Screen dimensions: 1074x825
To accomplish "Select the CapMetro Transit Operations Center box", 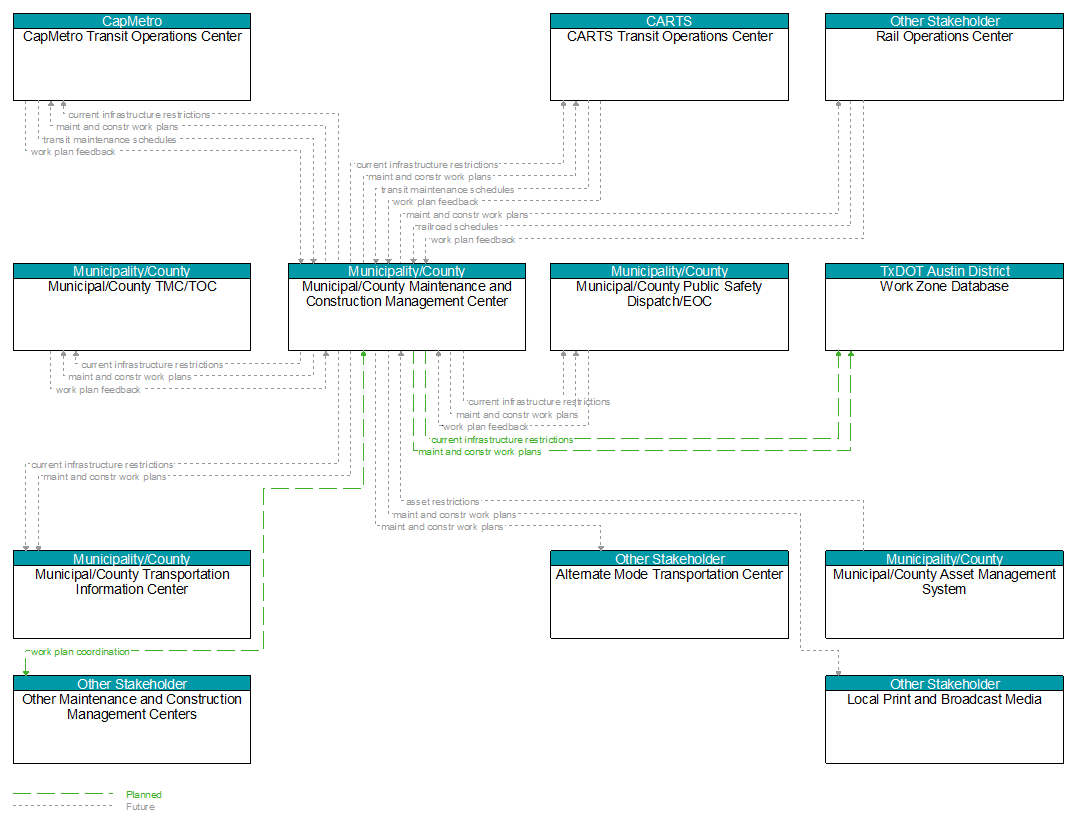I will [x=132, y=57].
